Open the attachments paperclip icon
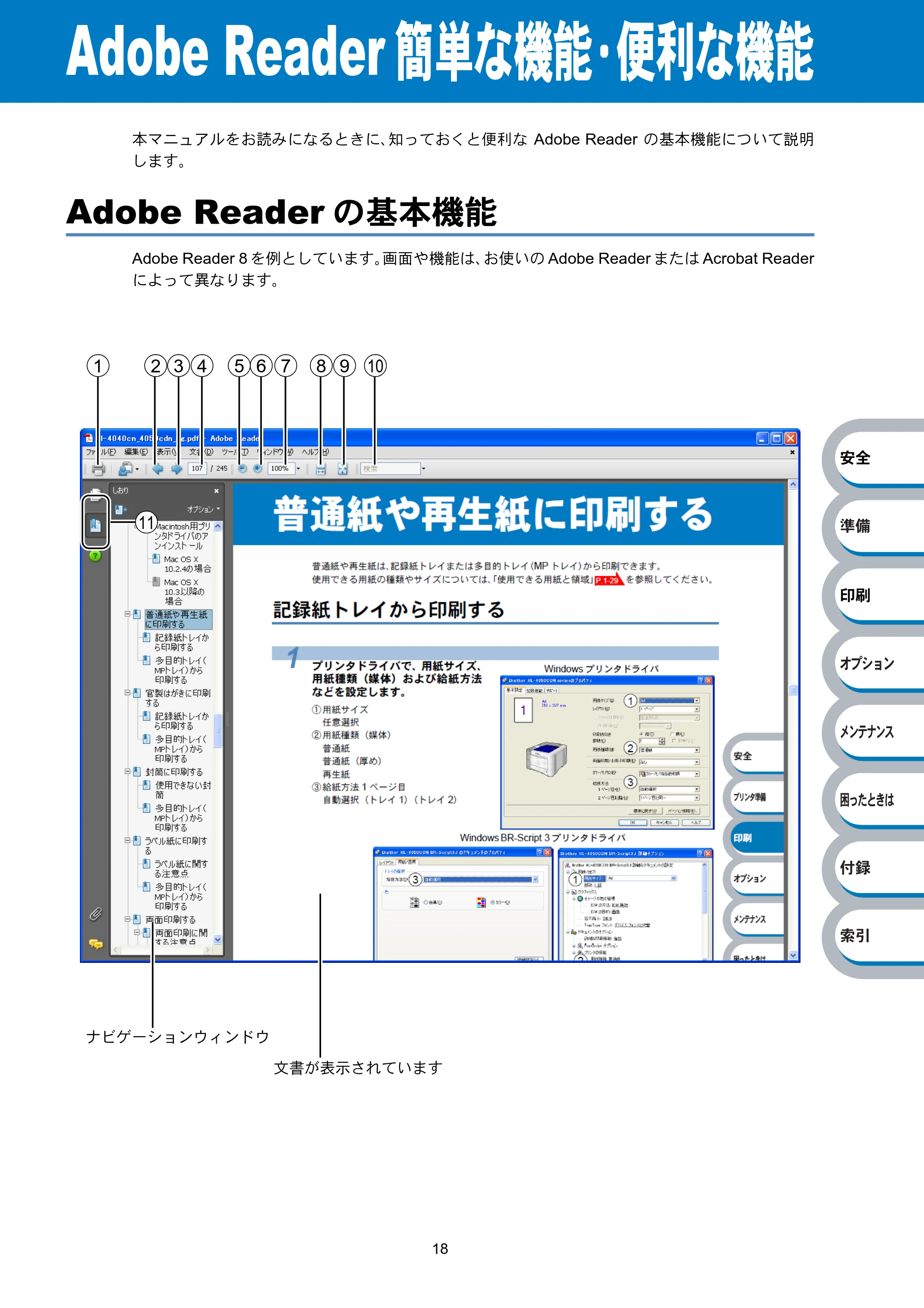Viewport: 924px width, 1308px height. tap(95, 914)
